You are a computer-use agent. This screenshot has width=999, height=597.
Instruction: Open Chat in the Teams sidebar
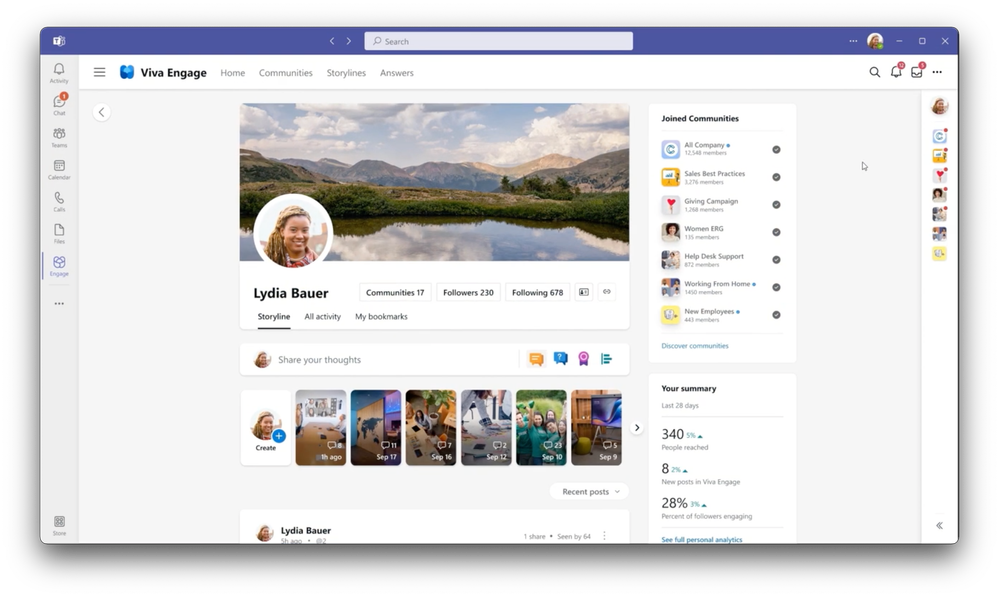click(59, 104)
